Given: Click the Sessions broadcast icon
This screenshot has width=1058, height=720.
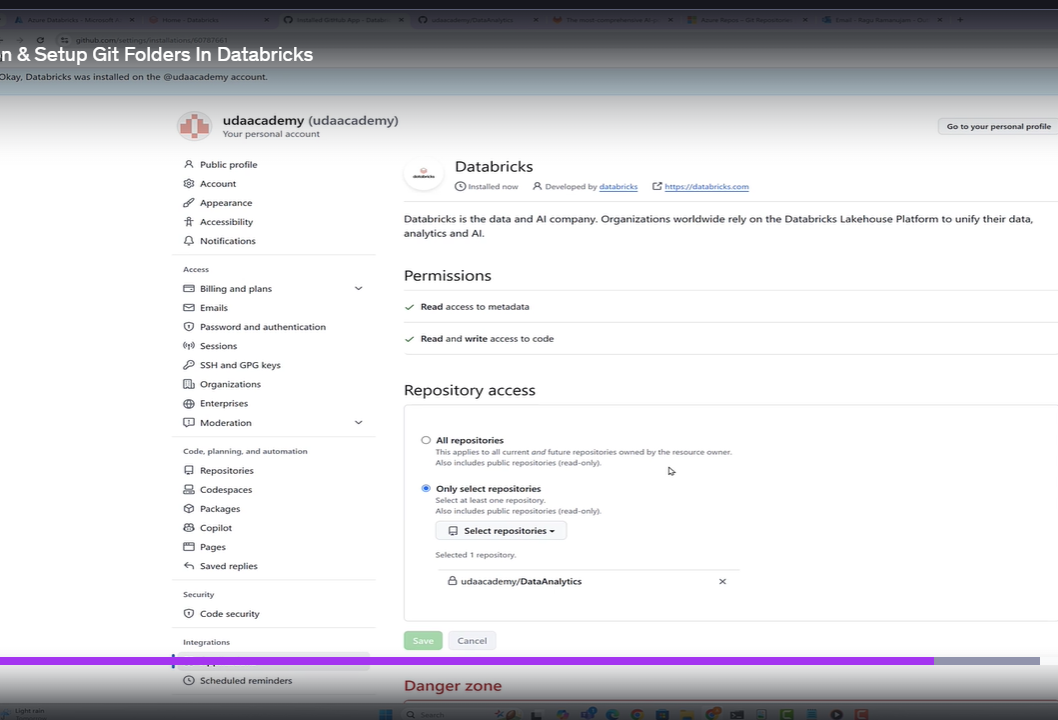Looking at the screenshot, I should pos(189,345).
